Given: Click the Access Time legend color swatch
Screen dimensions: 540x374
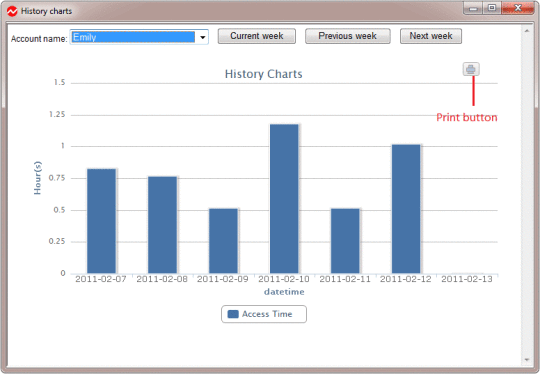Looking at the screenshot, I should coord(233,314).
